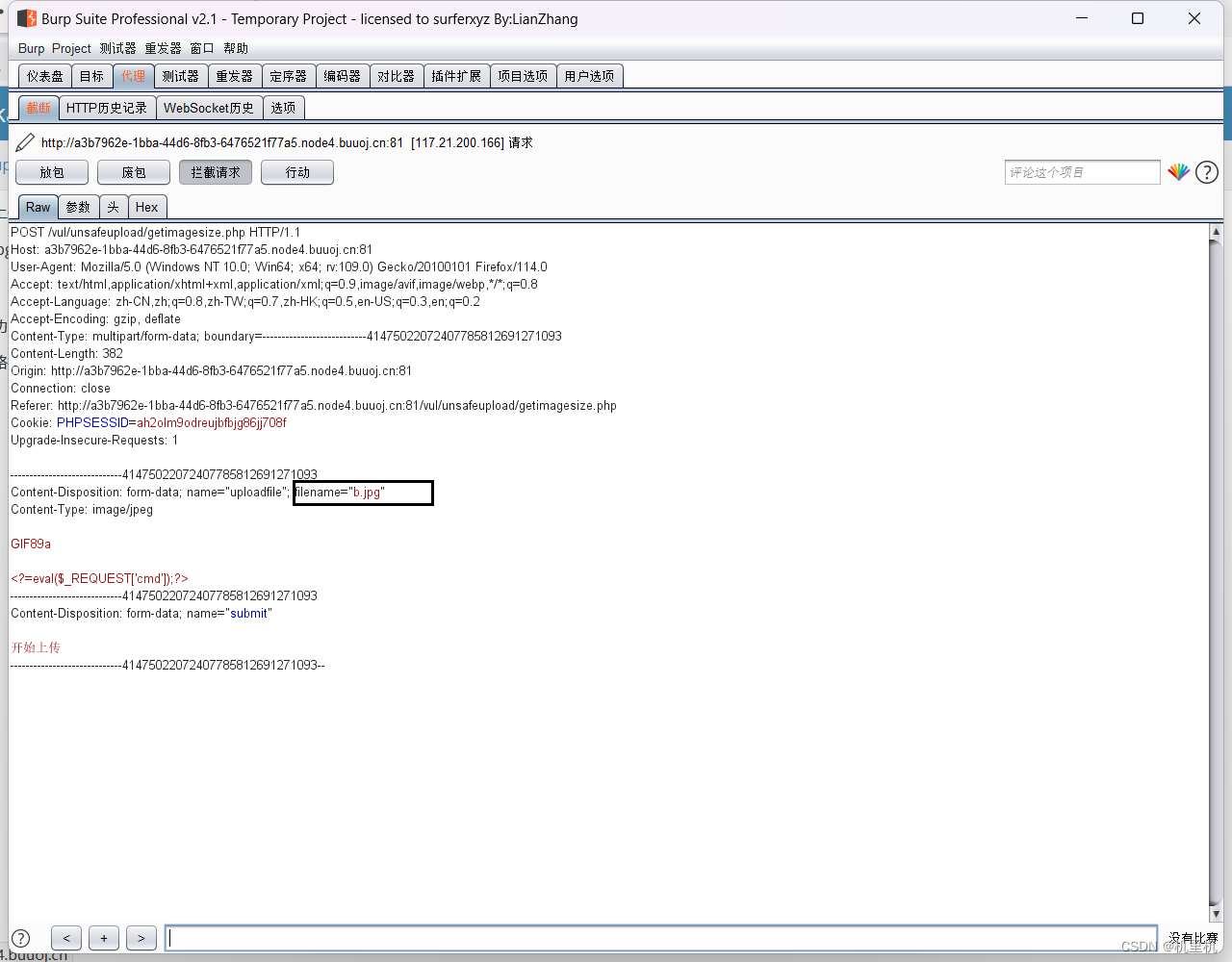Switch to the 参数 view tab
Viewport: 1232px width, 962px height.
78,207
